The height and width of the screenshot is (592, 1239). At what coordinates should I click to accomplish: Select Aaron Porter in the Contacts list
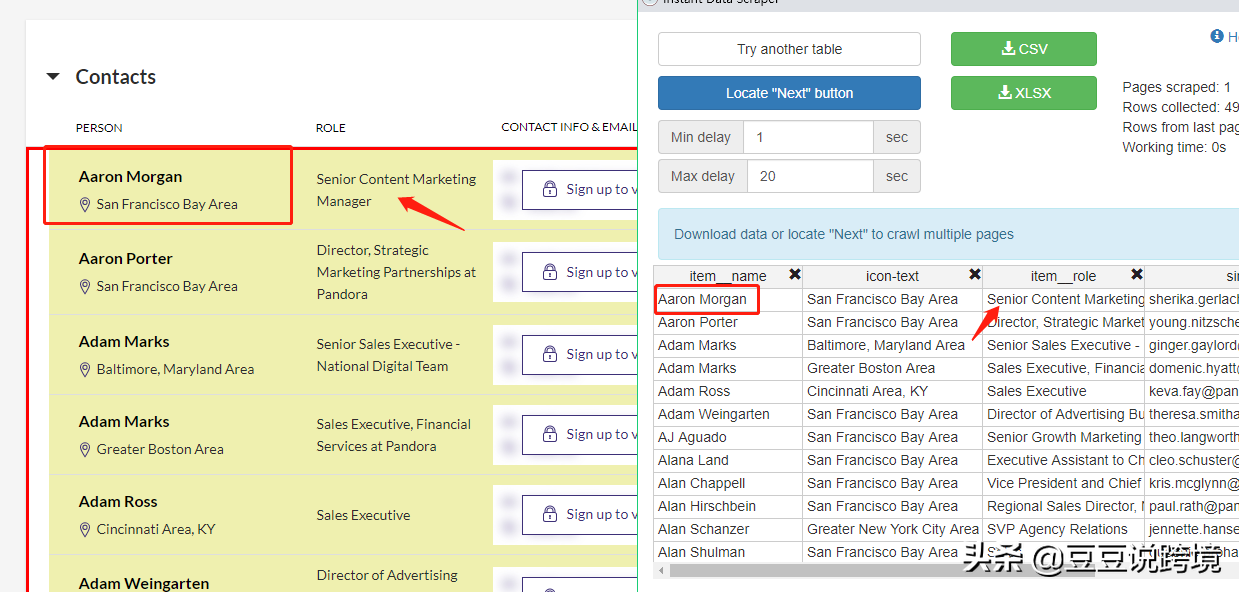coord(126,259)
